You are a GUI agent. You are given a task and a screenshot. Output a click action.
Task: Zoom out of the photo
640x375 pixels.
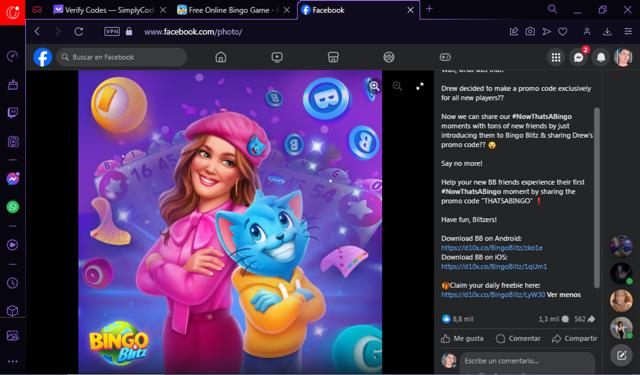pos(397,86)
